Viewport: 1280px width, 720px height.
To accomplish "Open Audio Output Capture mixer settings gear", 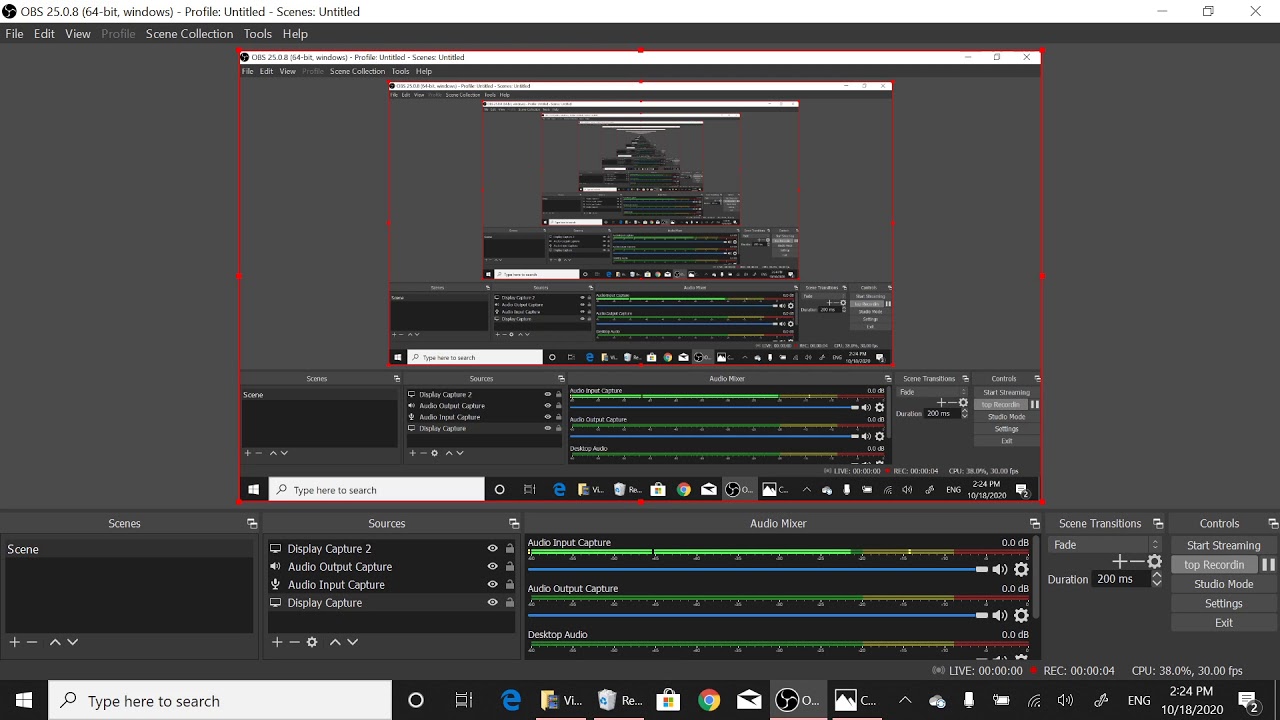I will coord(1021,616).
